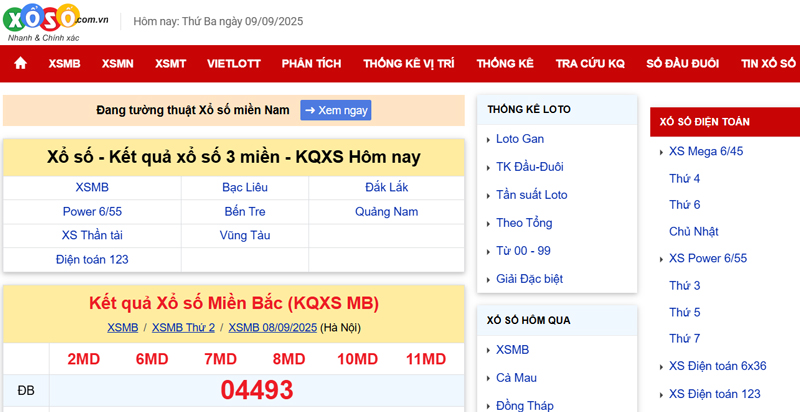This screenshot has height=412, width=800.
Task: Click the Kết quả xổ số 3 miền heading
Action: tap(234, 157)
